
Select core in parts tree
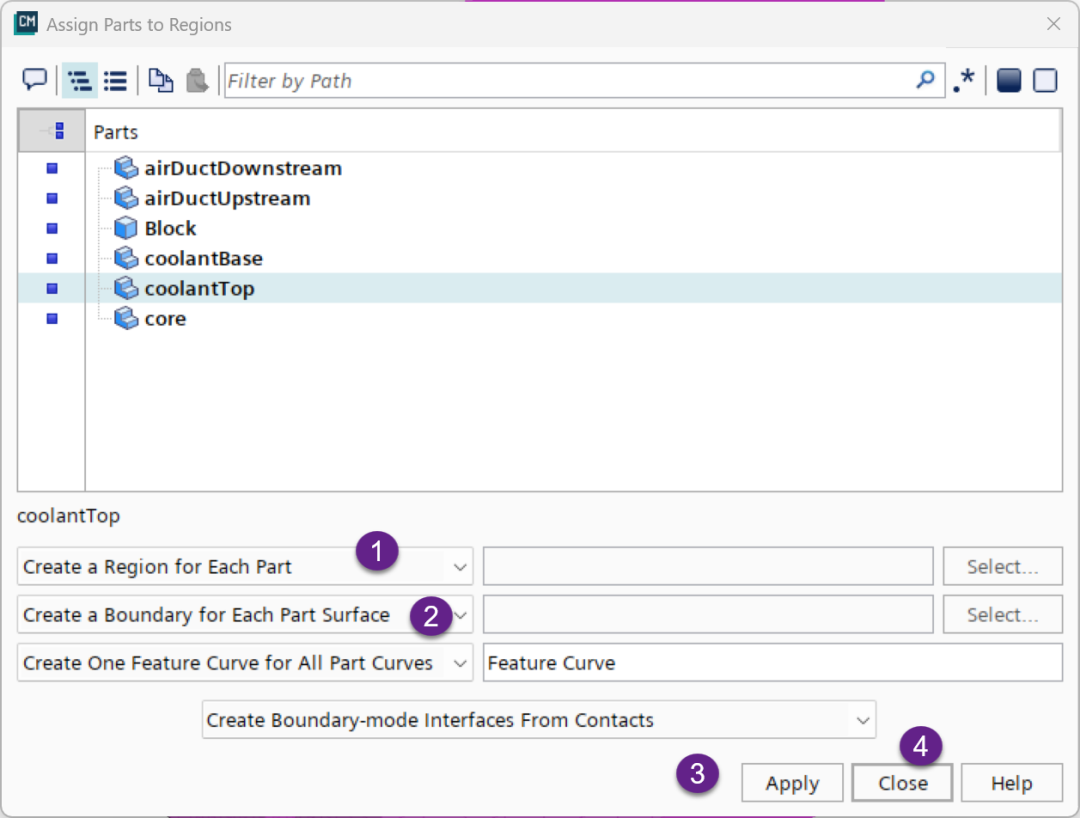[x=165, y=319]
